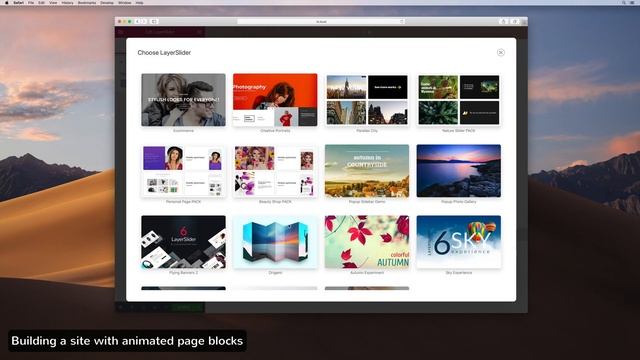Viewport: 640px width, 360px height.
Task: Click the Safari back arrow
Action: click(138, 21)
